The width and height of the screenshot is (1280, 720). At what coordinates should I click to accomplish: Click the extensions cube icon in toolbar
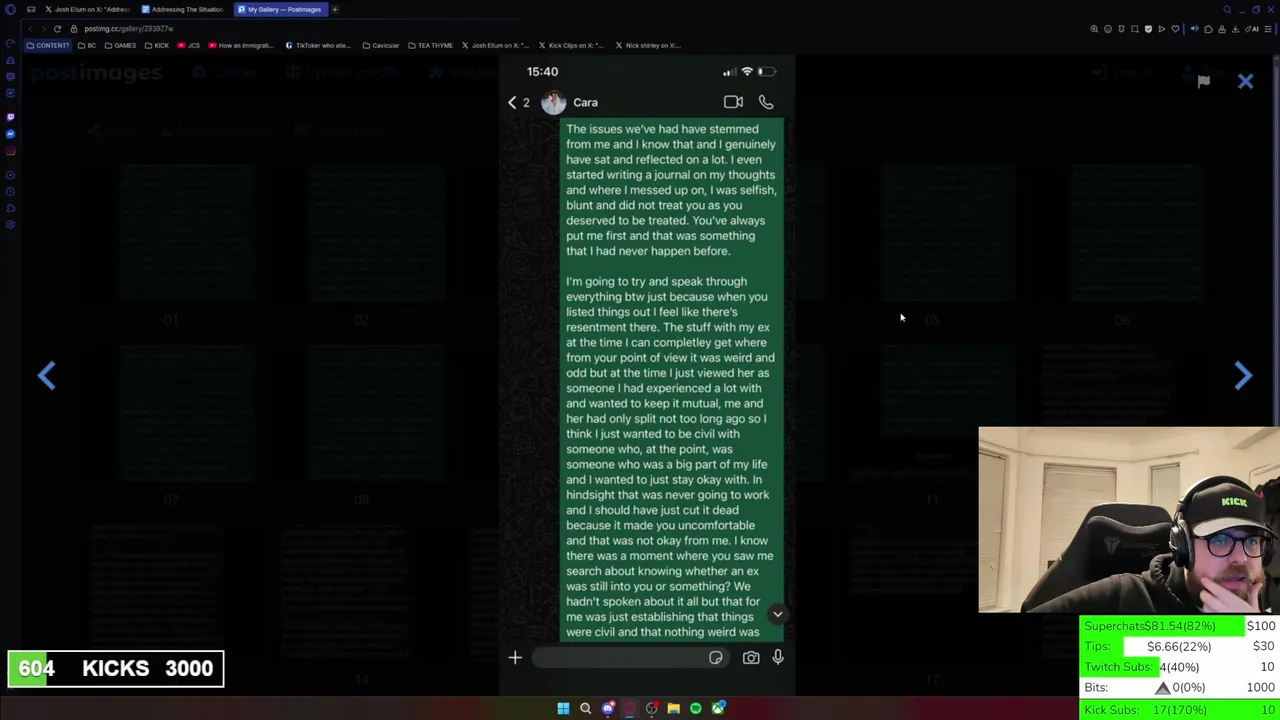click(1208, 29)
